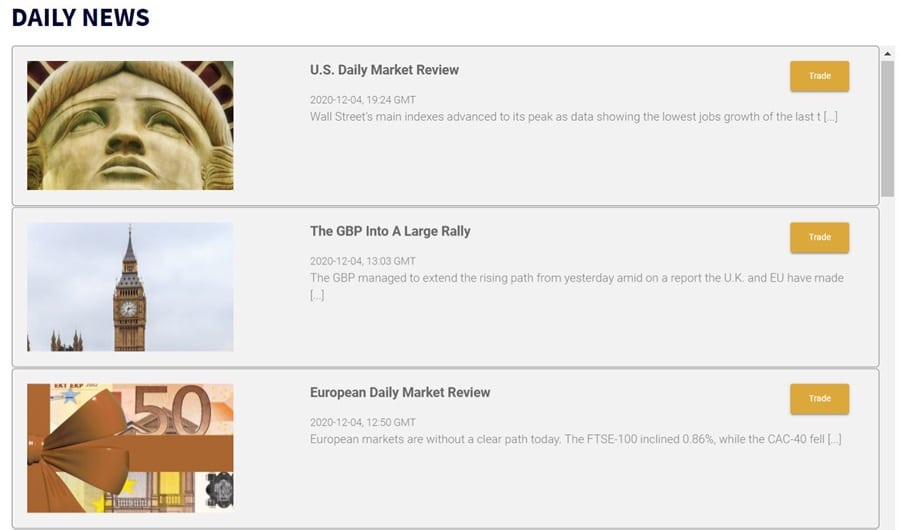The width and height of the screenshot is (900, 530).
Task: Click the 19:24 GMT article timestamp
Action: pos(362,100)
